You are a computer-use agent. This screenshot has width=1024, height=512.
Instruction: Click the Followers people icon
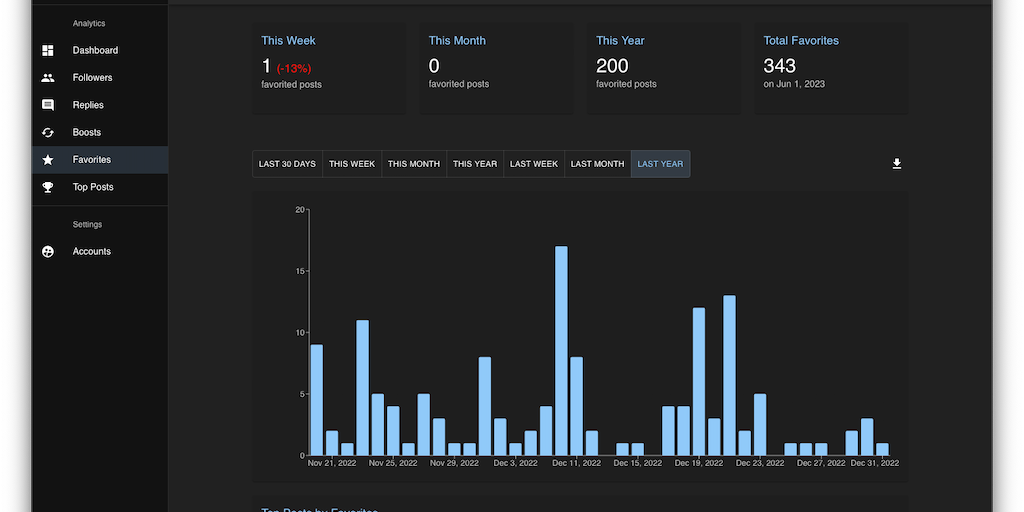coord(48,78)
